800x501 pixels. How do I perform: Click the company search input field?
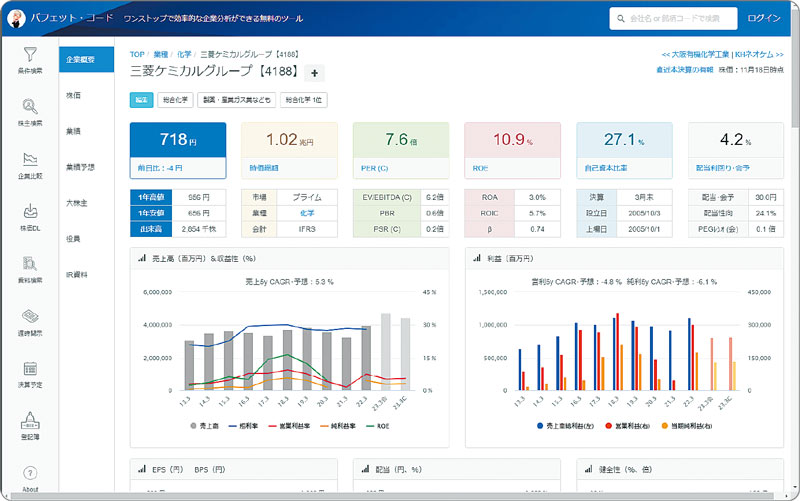click(673, 18)
